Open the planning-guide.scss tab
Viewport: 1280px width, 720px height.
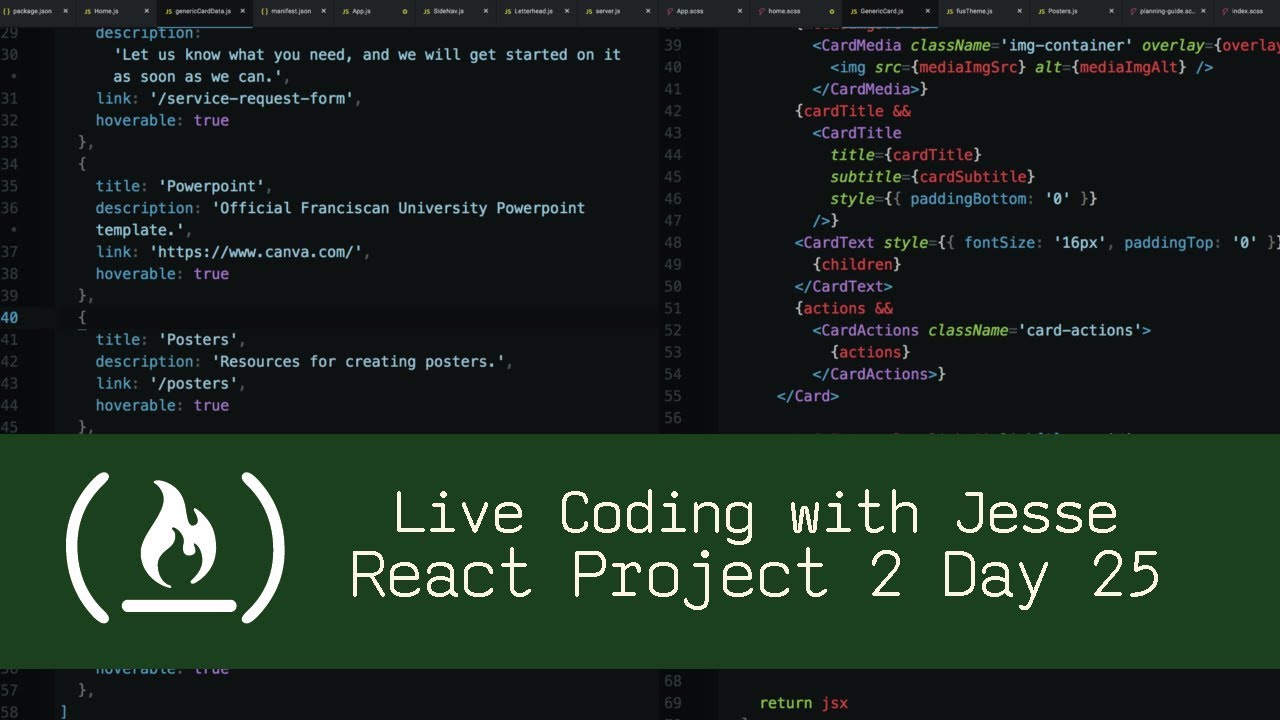point(1167,11)
